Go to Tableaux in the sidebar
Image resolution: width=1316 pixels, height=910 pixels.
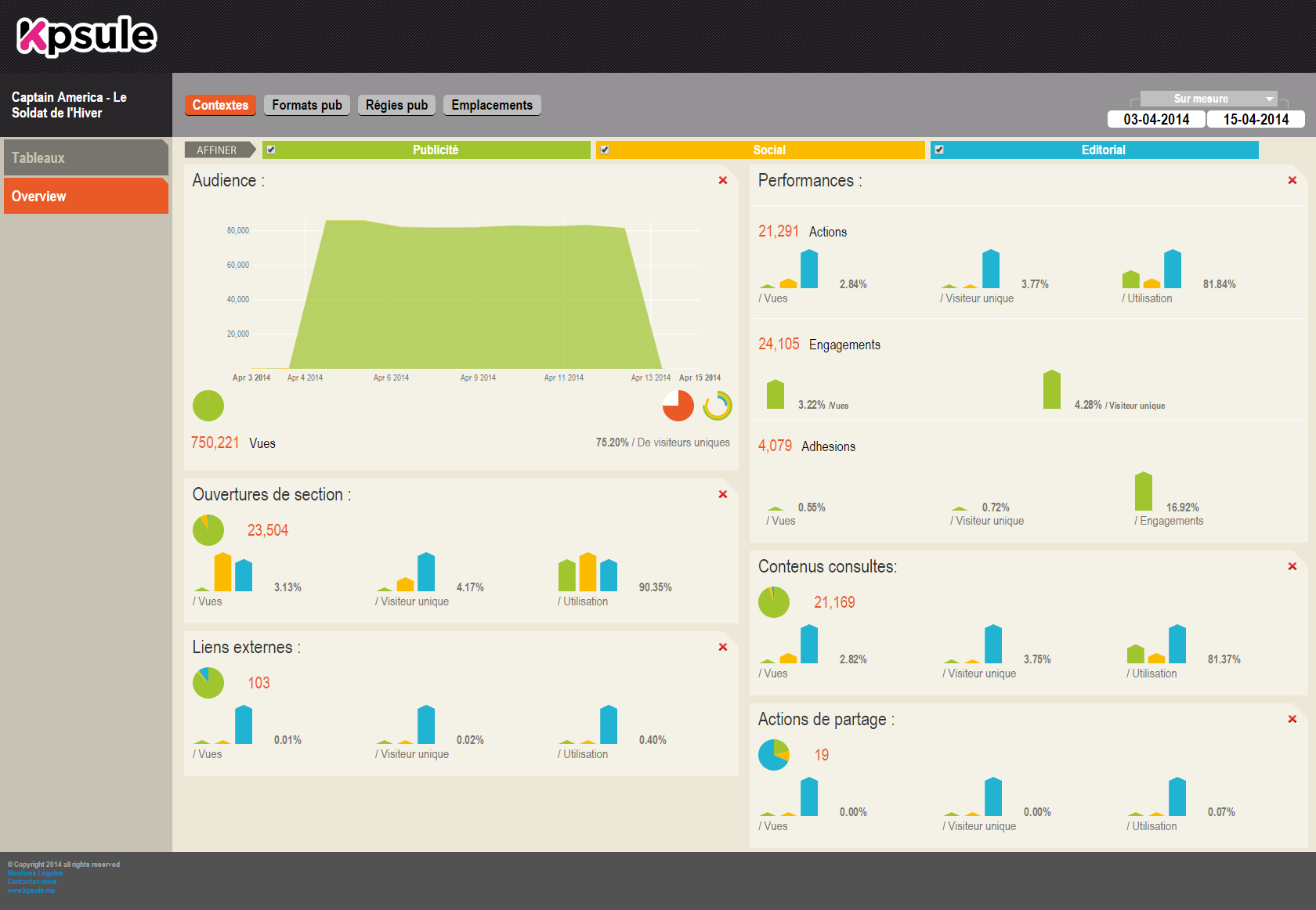click(85, 157)
